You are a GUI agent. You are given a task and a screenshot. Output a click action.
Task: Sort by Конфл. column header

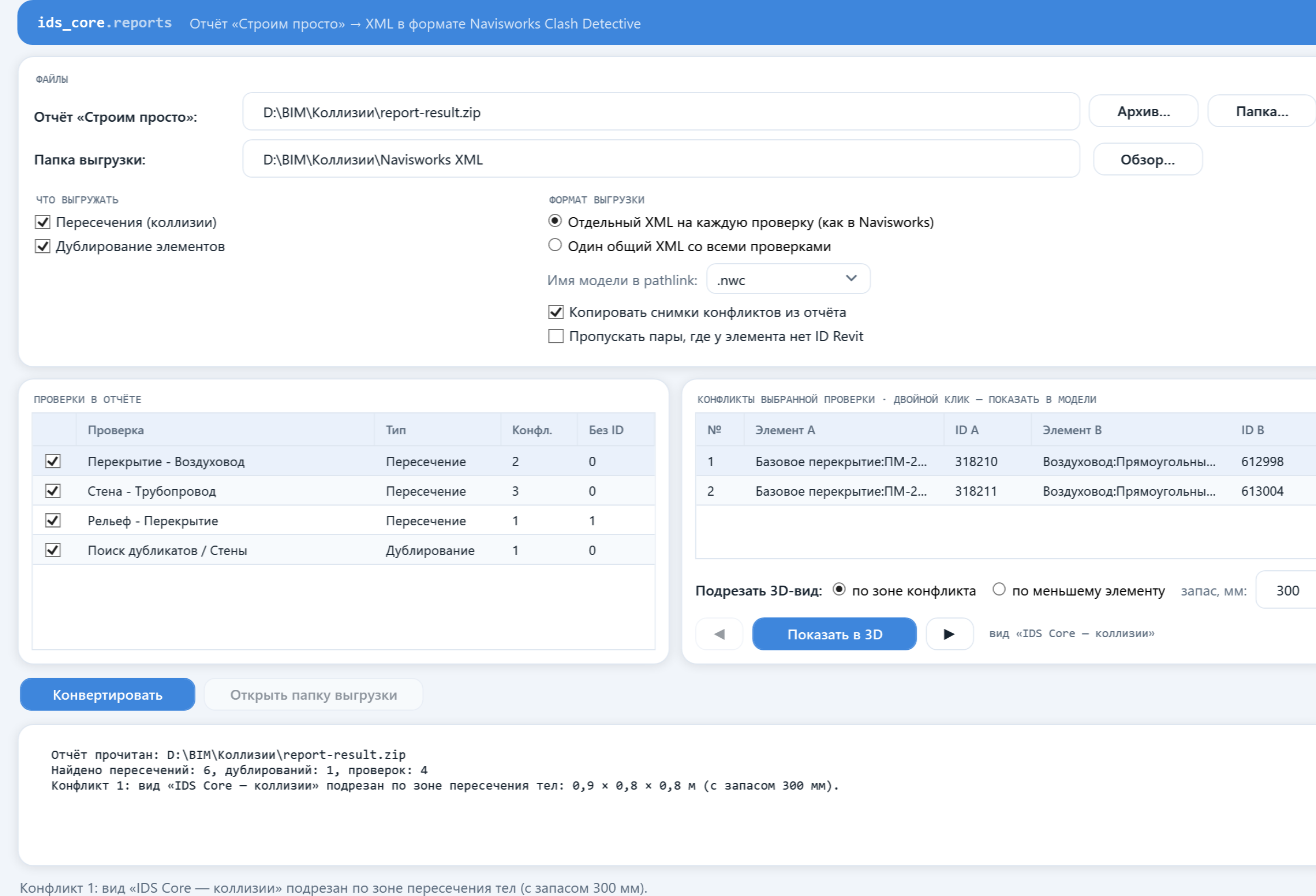(x=538, y=430)
